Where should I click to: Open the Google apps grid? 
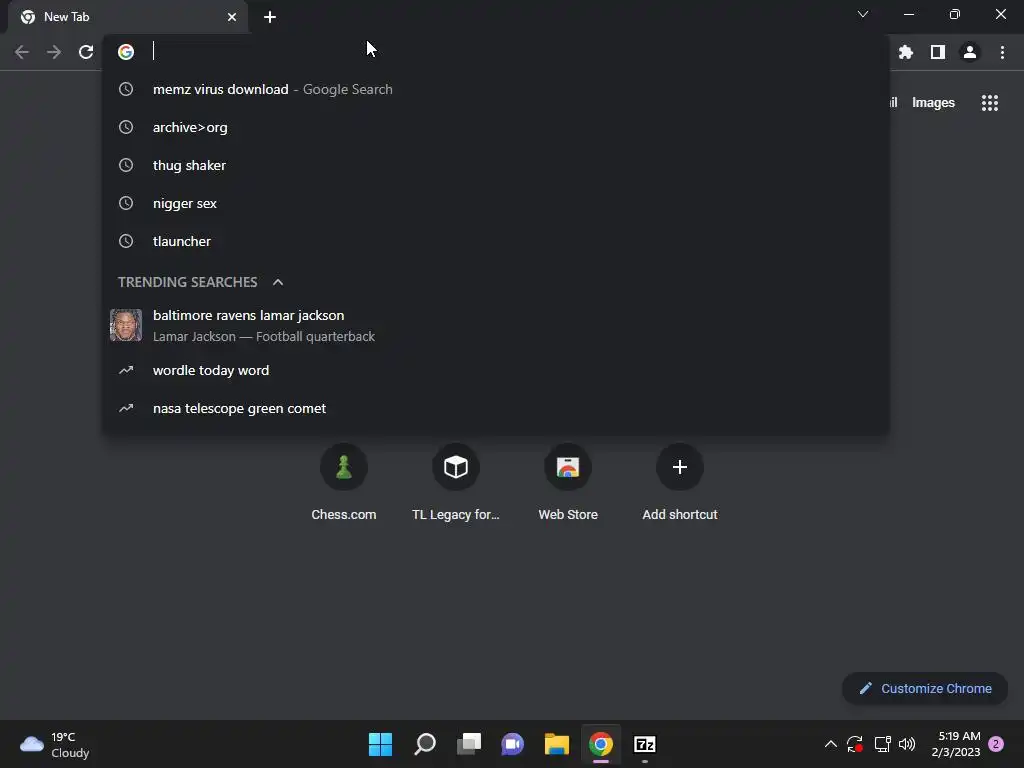pos(990,103)
